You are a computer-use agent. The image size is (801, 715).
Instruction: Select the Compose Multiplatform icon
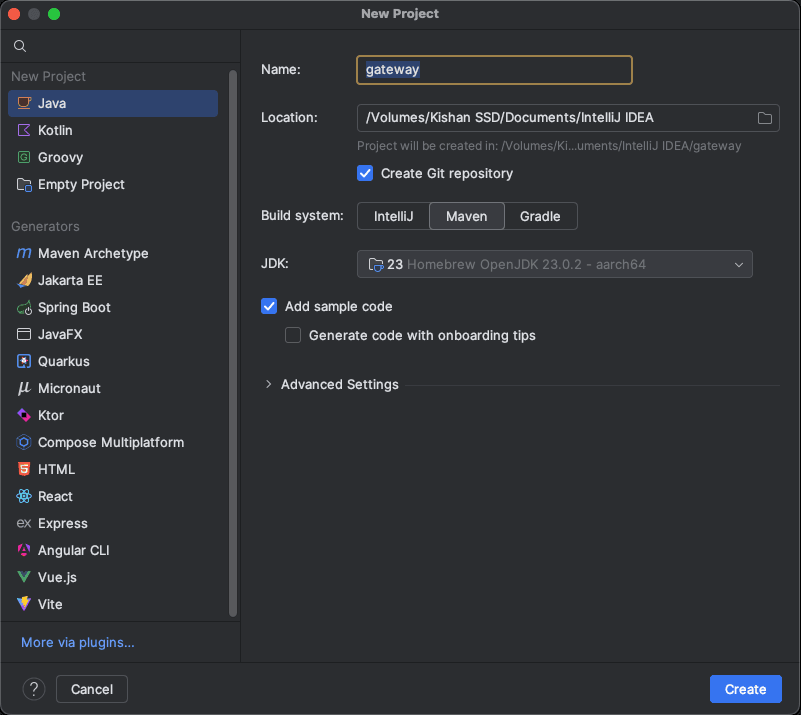pos(24,442)
